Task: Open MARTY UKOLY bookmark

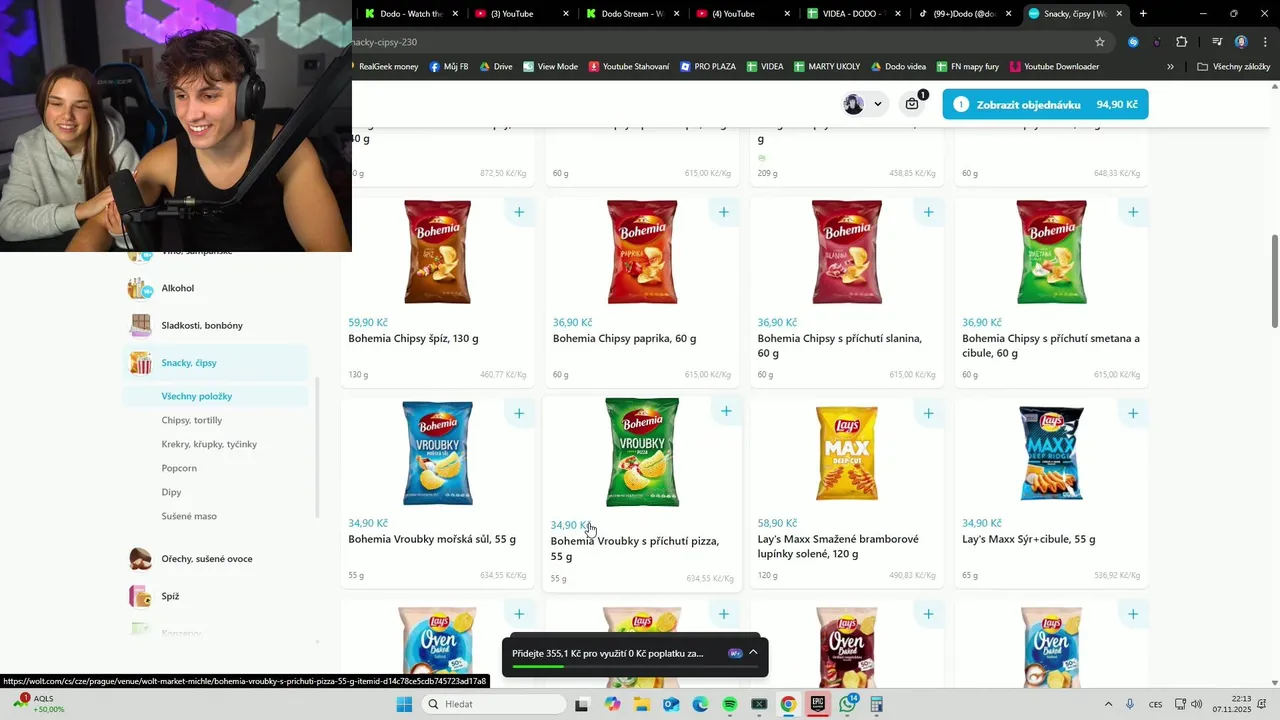Action: click(827, 67)
